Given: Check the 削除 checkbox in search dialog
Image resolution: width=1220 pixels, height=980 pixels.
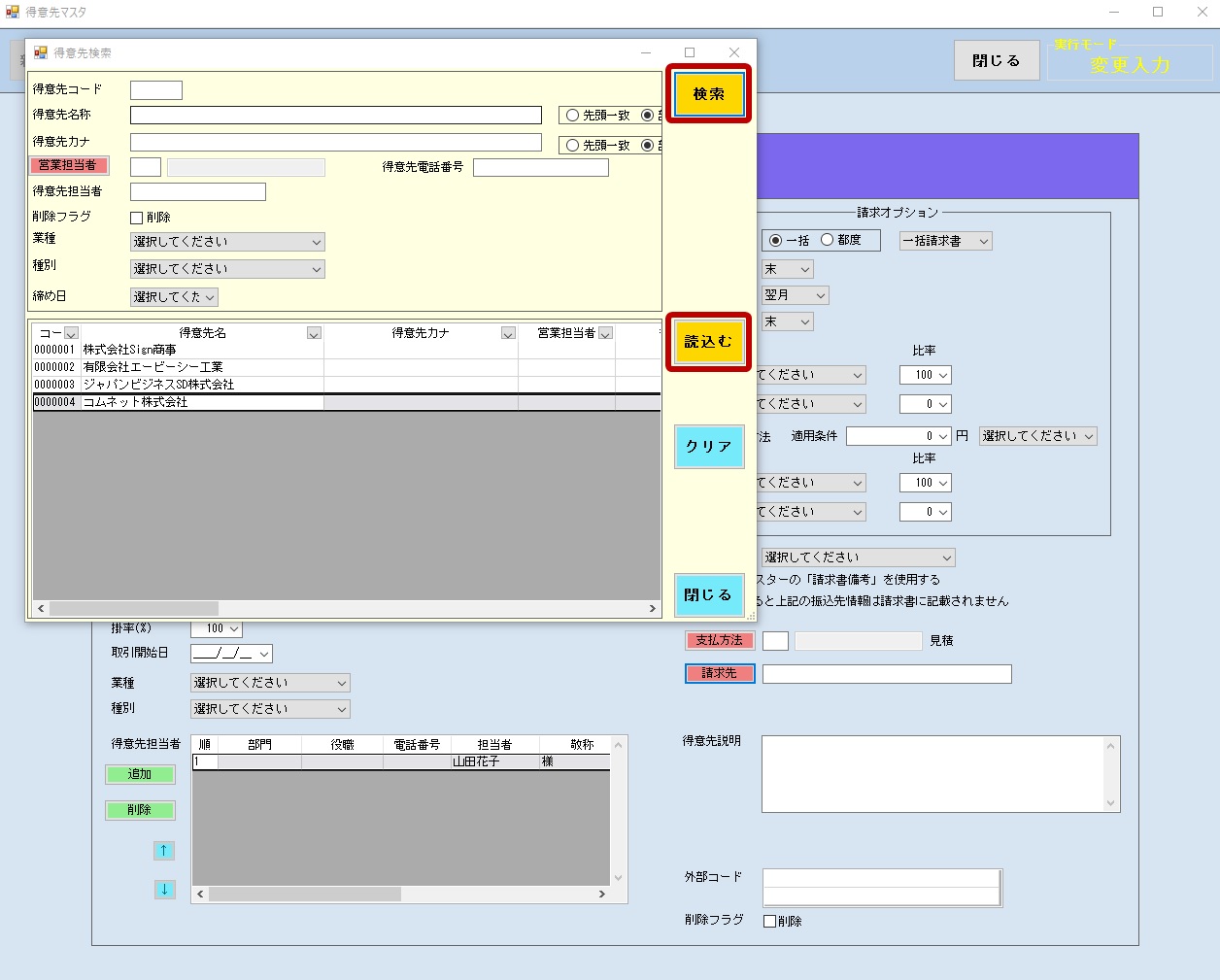Looking at the screenshot, I should (x=137, y=218).
